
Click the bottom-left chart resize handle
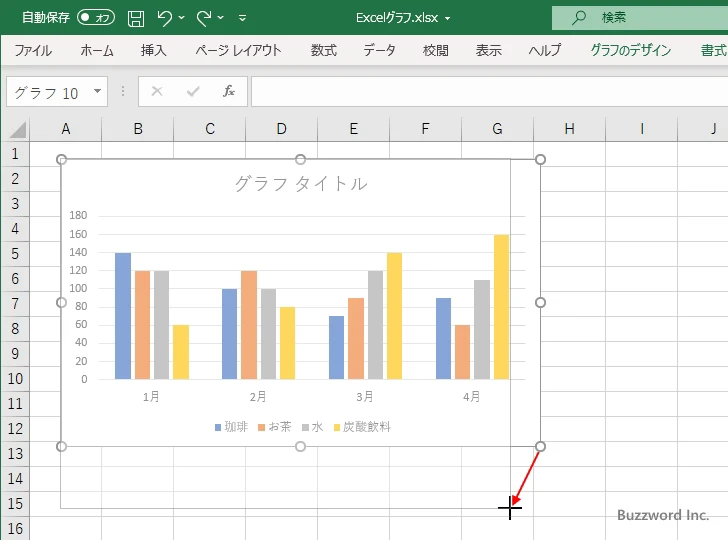[61, 447]
